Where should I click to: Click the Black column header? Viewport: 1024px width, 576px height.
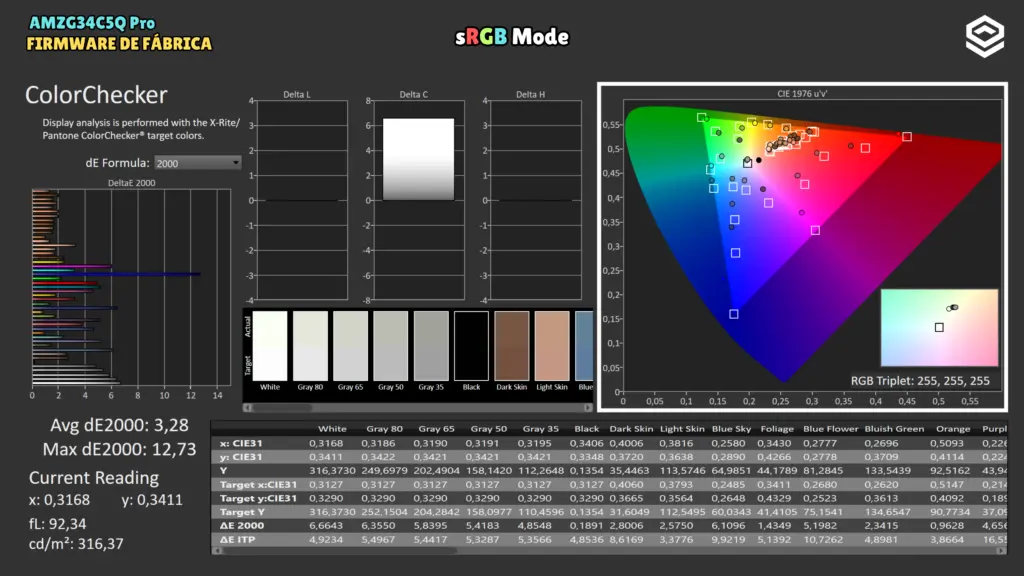click(586, 429)
